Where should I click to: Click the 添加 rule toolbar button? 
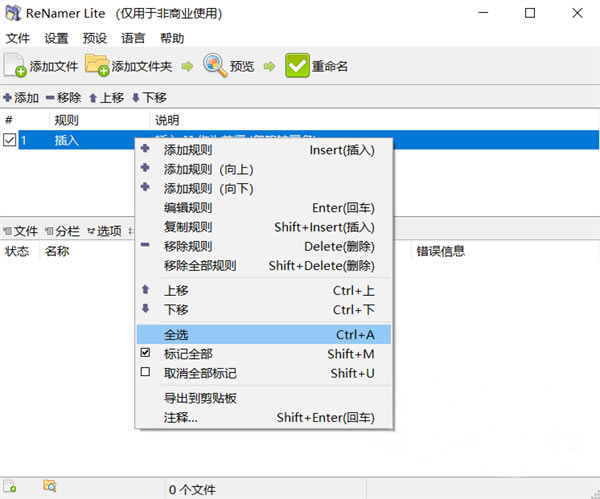point(21,98)
